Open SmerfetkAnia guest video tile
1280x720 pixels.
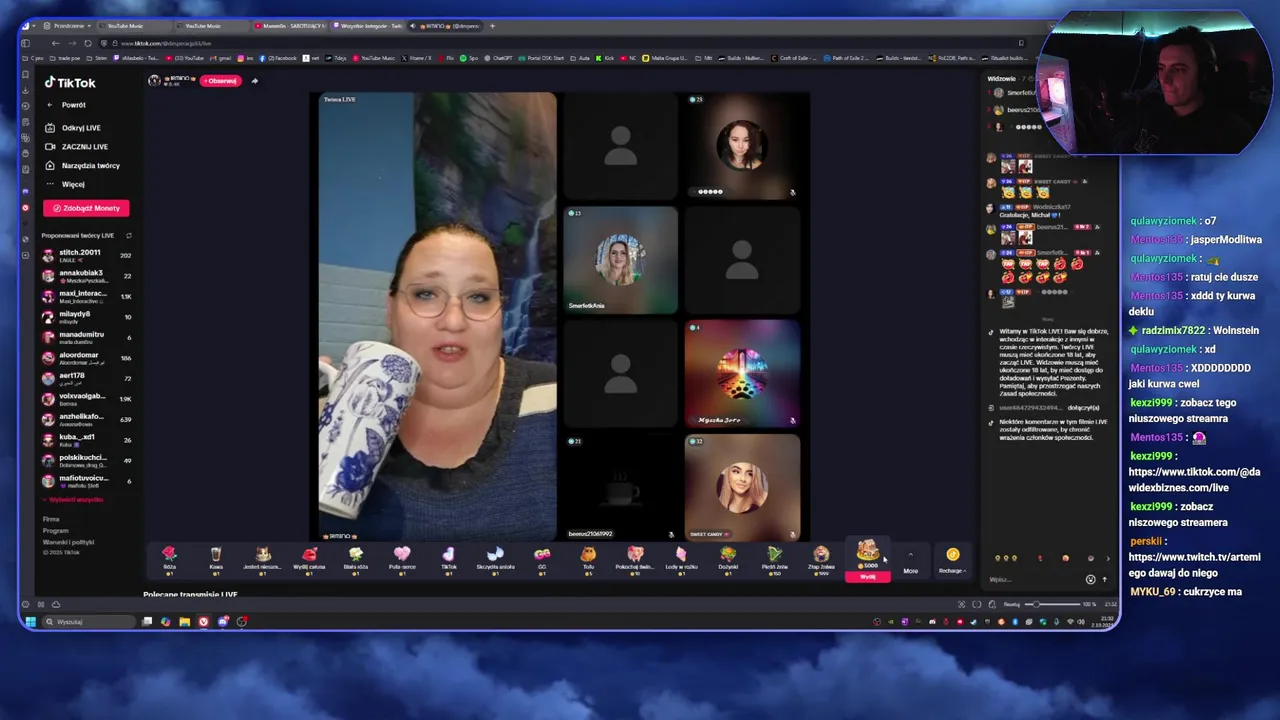click(x=620, y=260)
